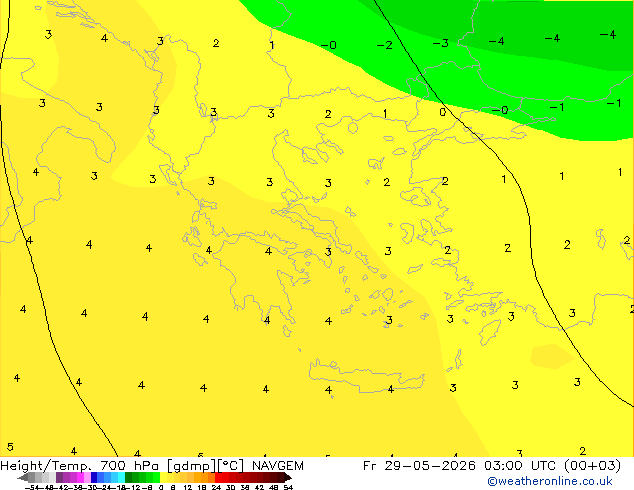The width and height of the screenshot is (634, 490).
Task: Click the '(00+03)' forecast offset text
Action: 592,466
